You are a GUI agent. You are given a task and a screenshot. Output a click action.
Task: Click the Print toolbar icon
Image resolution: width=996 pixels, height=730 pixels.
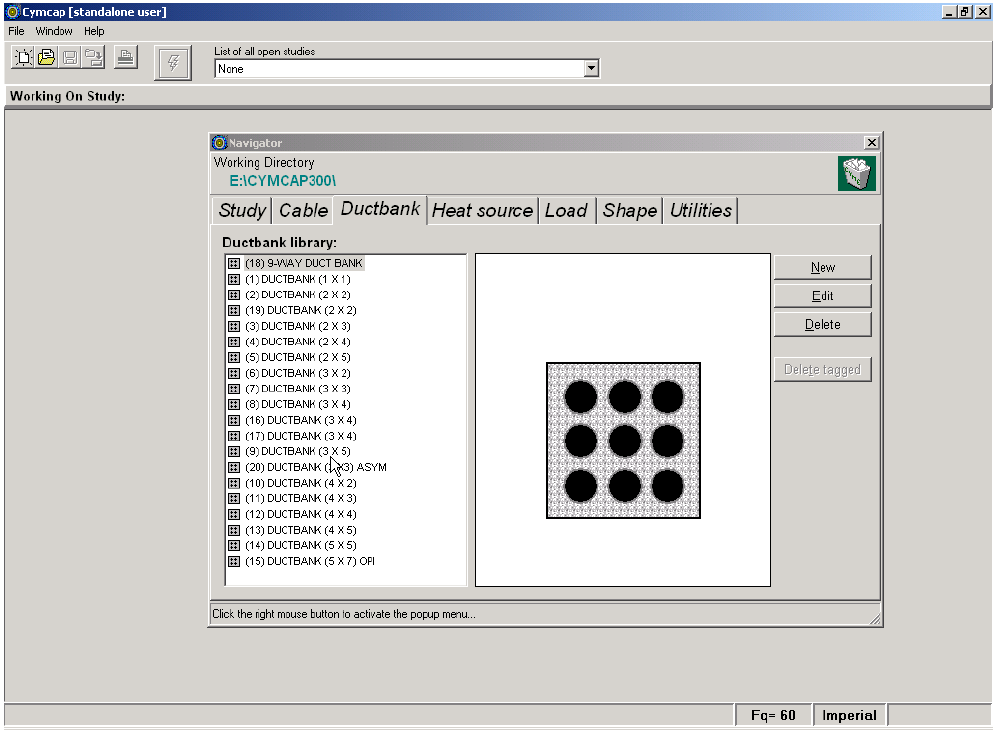[x=126, y=58]
